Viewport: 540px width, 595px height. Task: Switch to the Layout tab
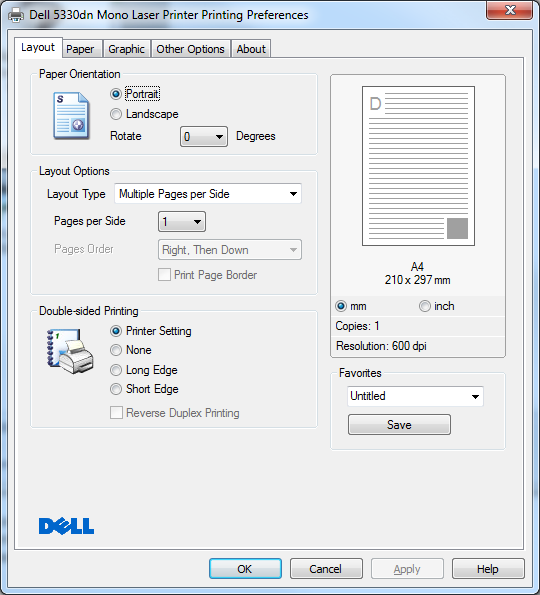tap(38, 47)
